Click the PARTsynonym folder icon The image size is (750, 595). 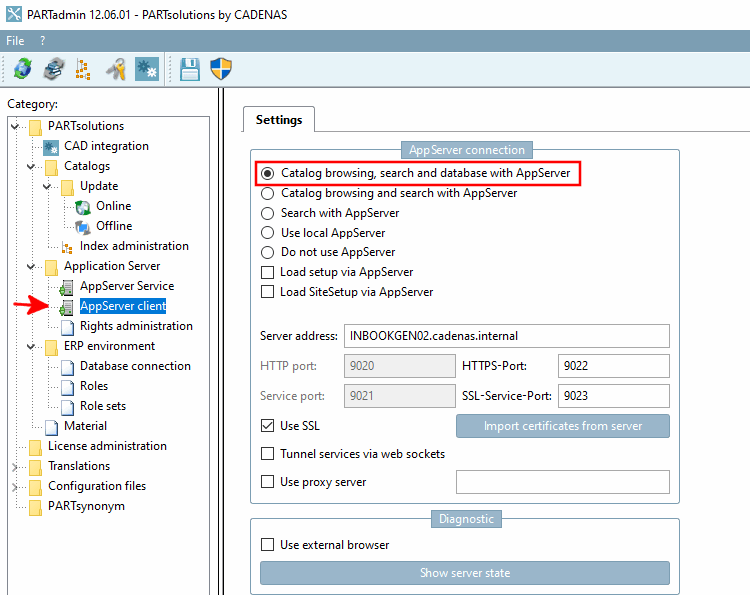(35, 507)
